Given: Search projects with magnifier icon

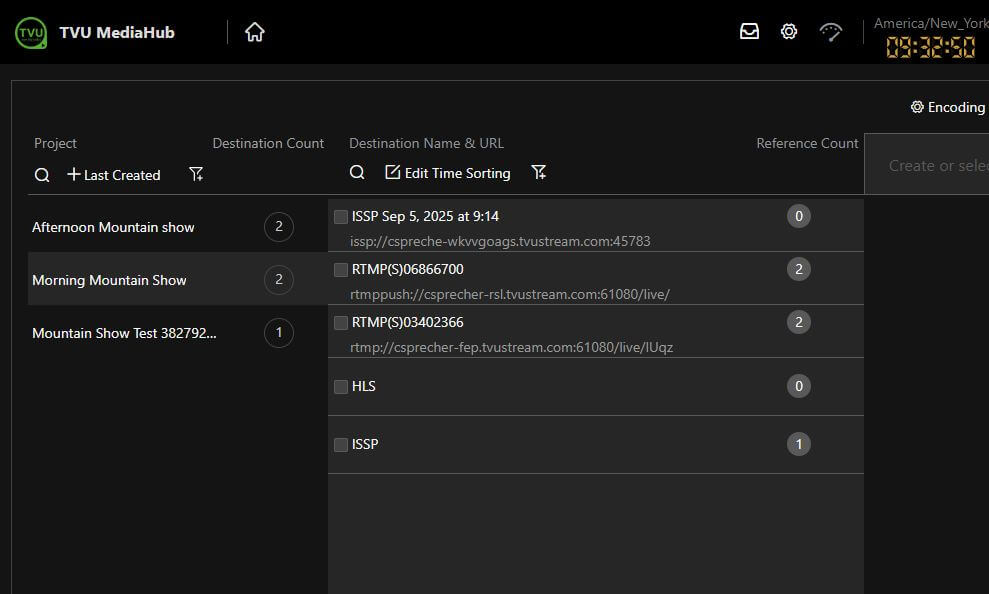Looking at the screenshot, I should (42, 175).
